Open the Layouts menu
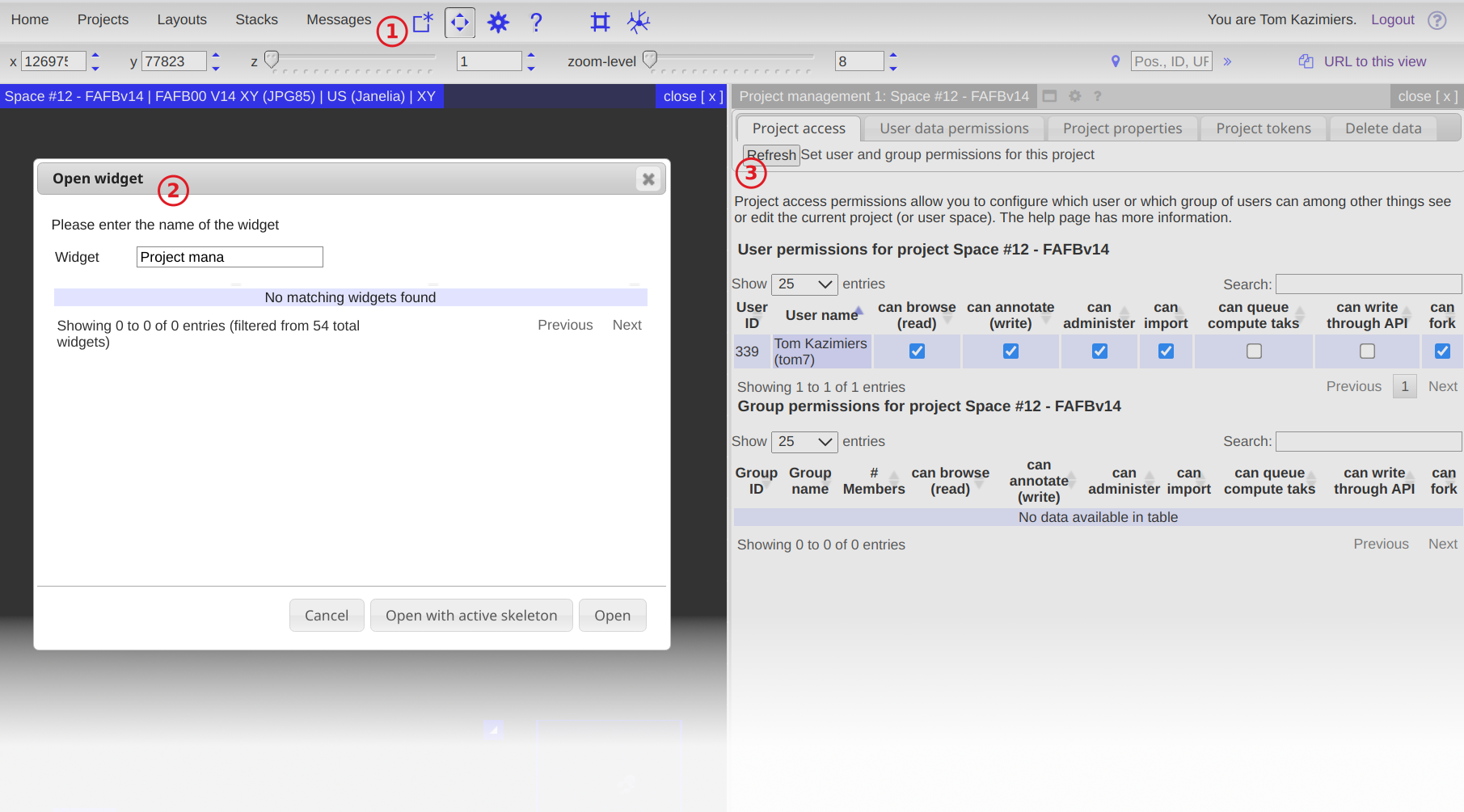This screenshot has width=1464, height=812. click(x=182, y=19)
